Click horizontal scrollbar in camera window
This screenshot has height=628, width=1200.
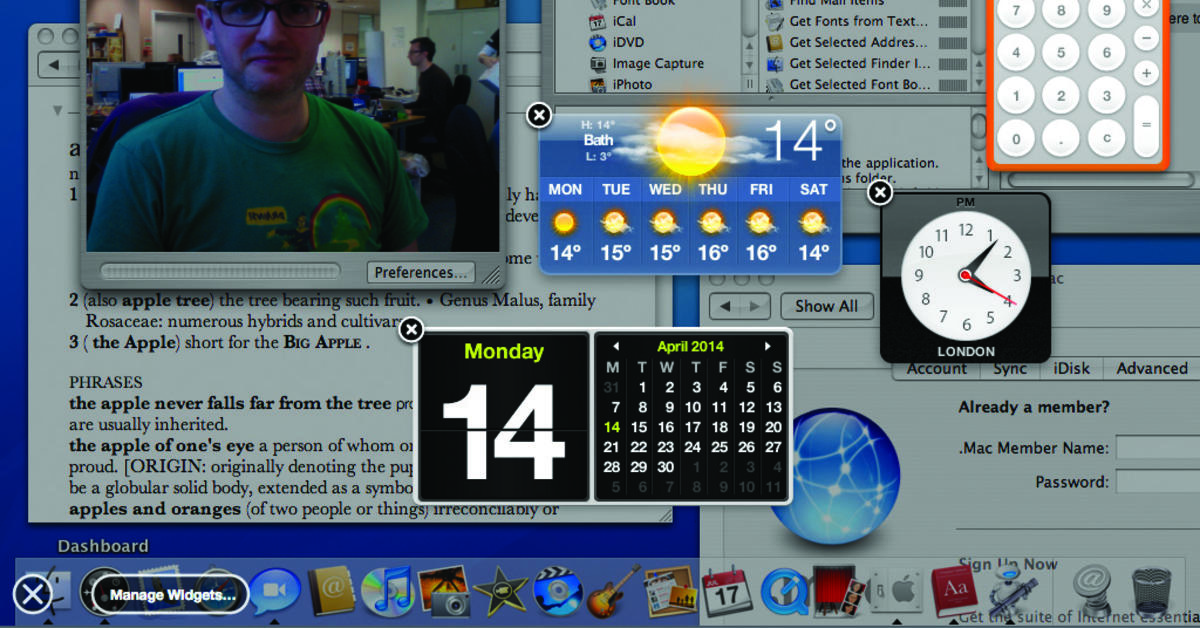220,272
